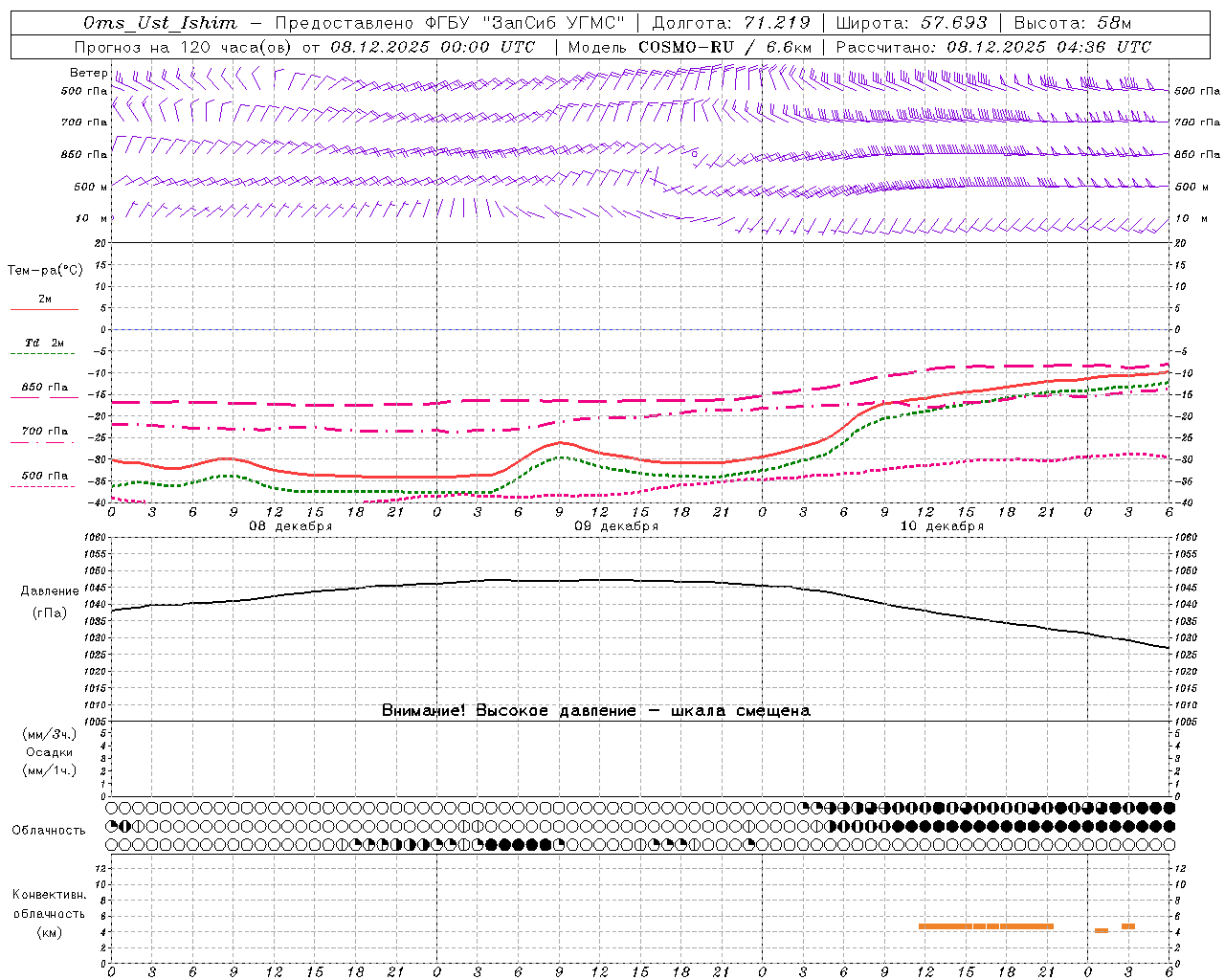
Task: Click the 09 декабря date label
Action: [x=616, y=526]
